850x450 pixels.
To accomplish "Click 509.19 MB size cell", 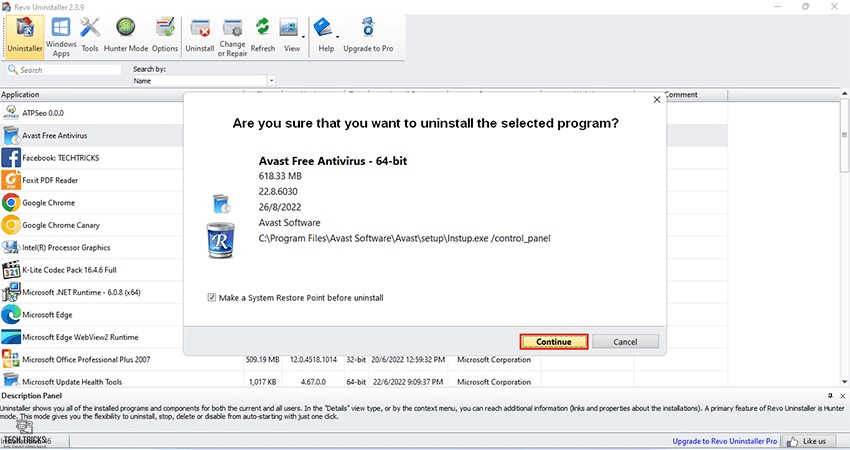I will [262, 359].
